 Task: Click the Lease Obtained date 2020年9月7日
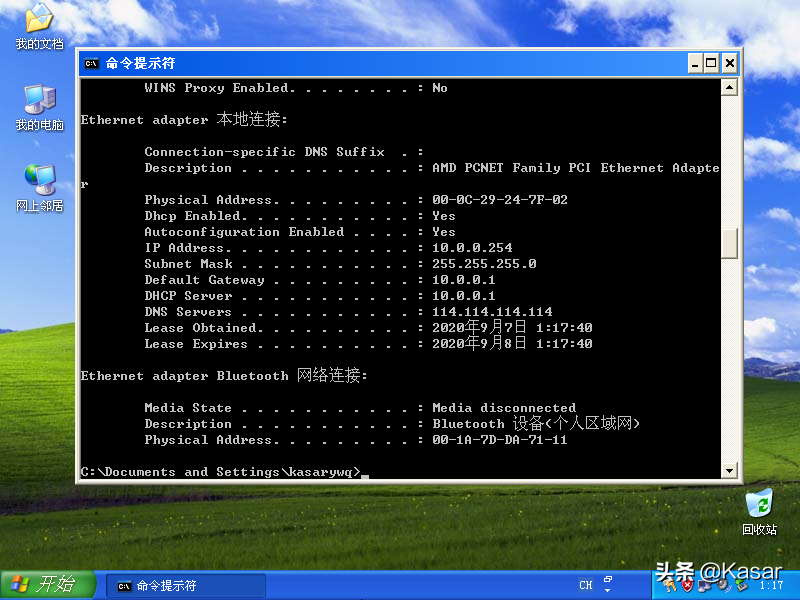(x=479, y=327)
